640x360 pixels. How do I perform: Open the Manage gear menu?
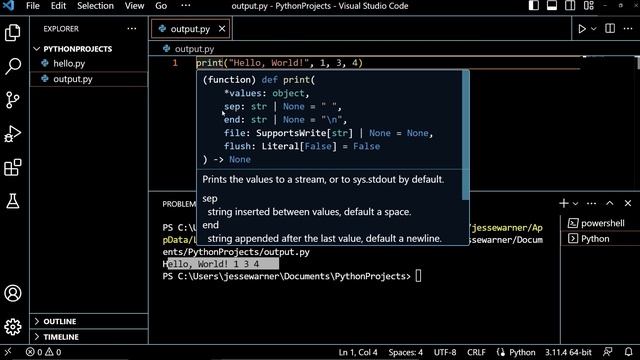tap(13, 327)
